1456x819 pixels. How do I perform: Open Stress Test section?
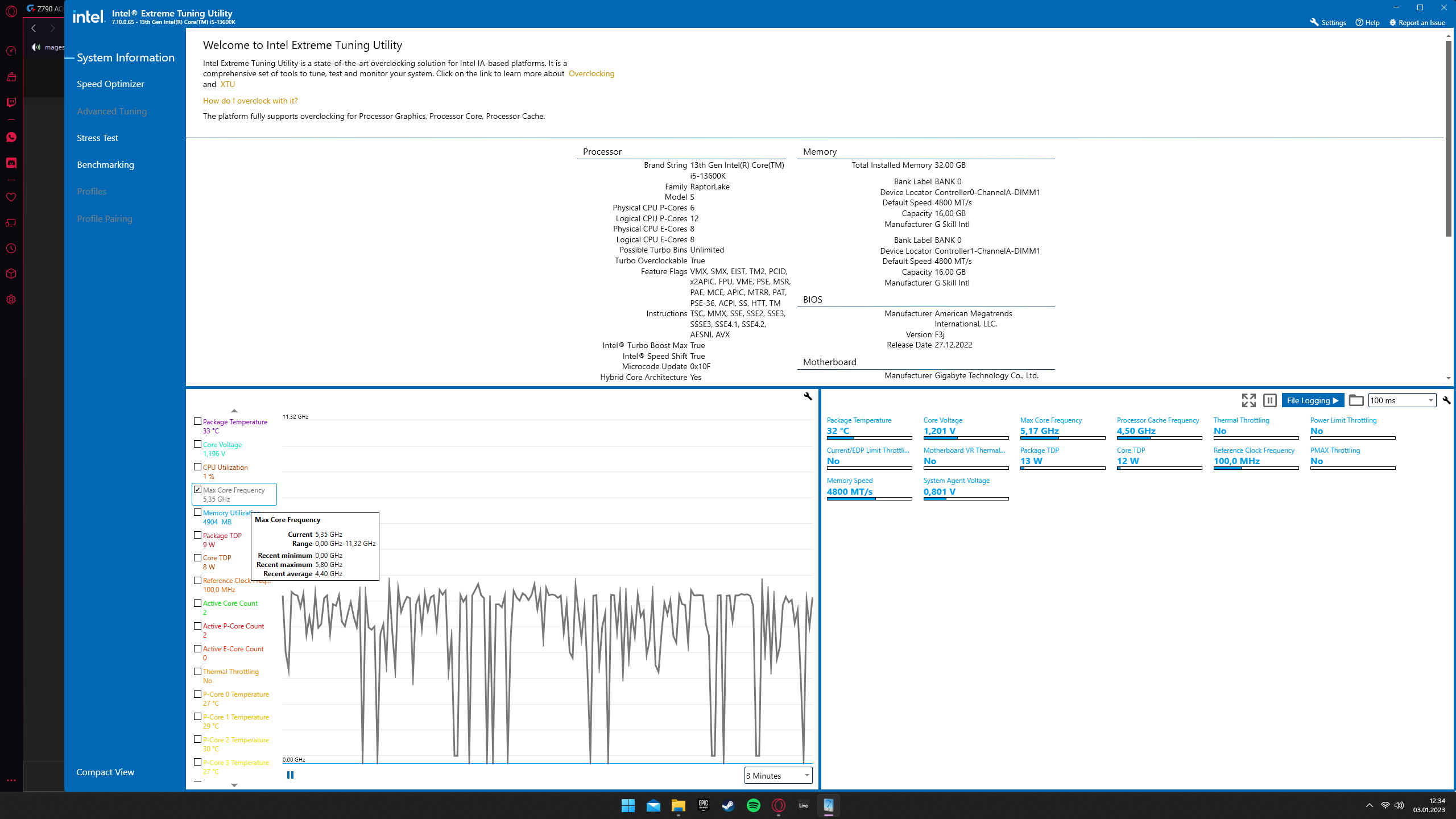[x=97, y=138]
